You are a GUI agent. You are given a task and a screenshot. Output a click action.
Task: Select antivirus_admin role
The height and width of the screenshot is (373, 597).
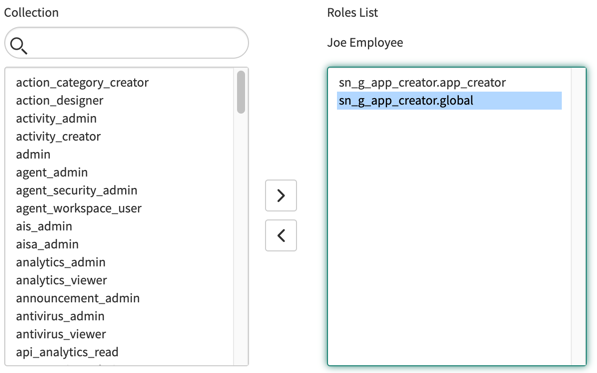click(x=60, y=316)
